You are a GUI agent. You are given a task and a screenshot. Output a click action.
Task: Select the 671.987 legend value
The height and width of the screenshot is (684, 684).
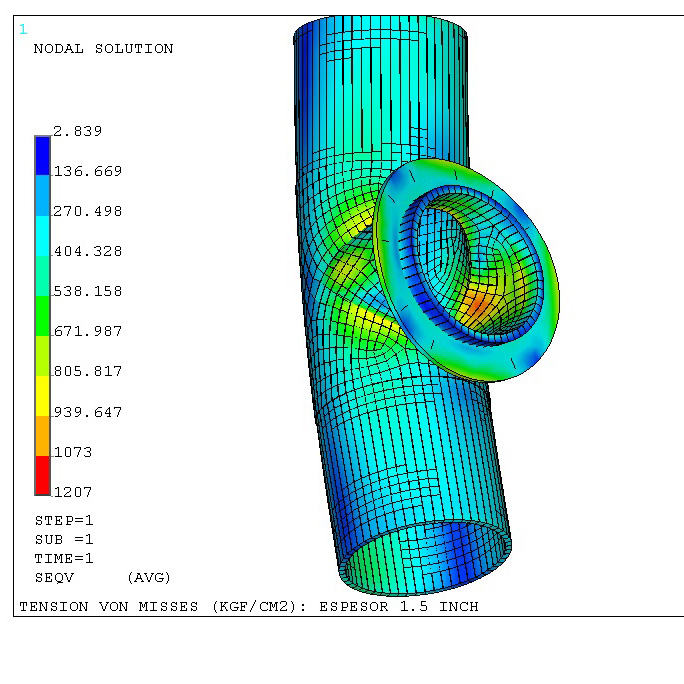coord(87,331)
